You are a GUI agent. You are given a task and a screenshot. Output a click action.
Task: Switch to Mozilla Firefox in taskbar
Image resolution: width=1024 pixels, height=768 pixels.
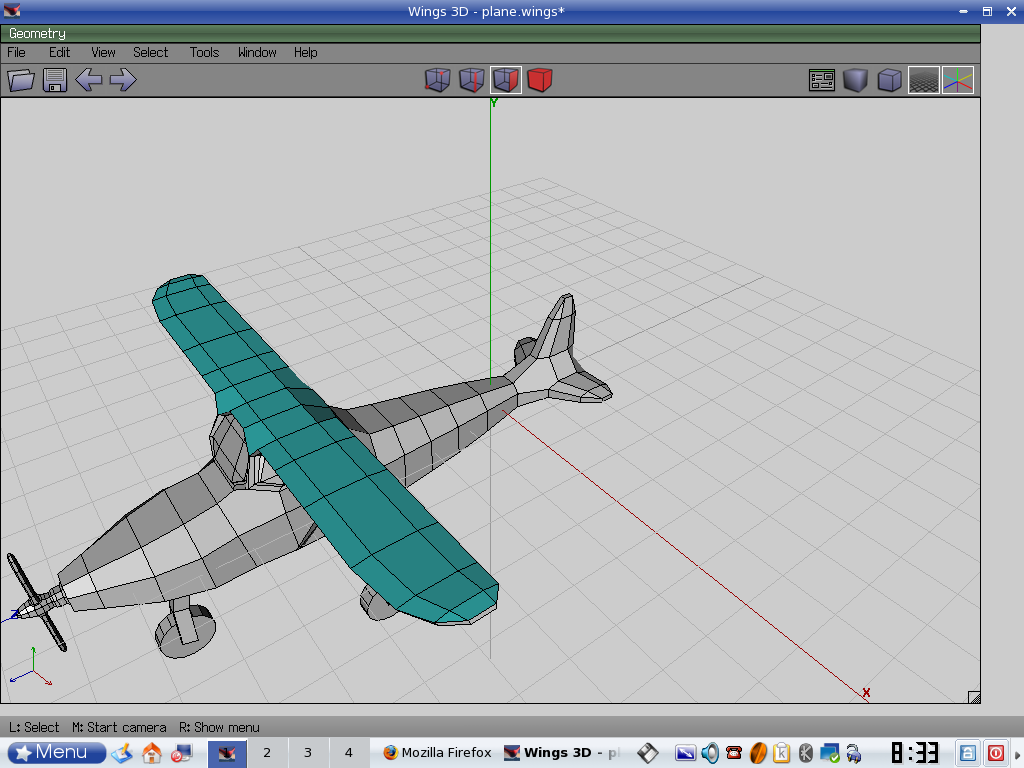tap(437, 752)
